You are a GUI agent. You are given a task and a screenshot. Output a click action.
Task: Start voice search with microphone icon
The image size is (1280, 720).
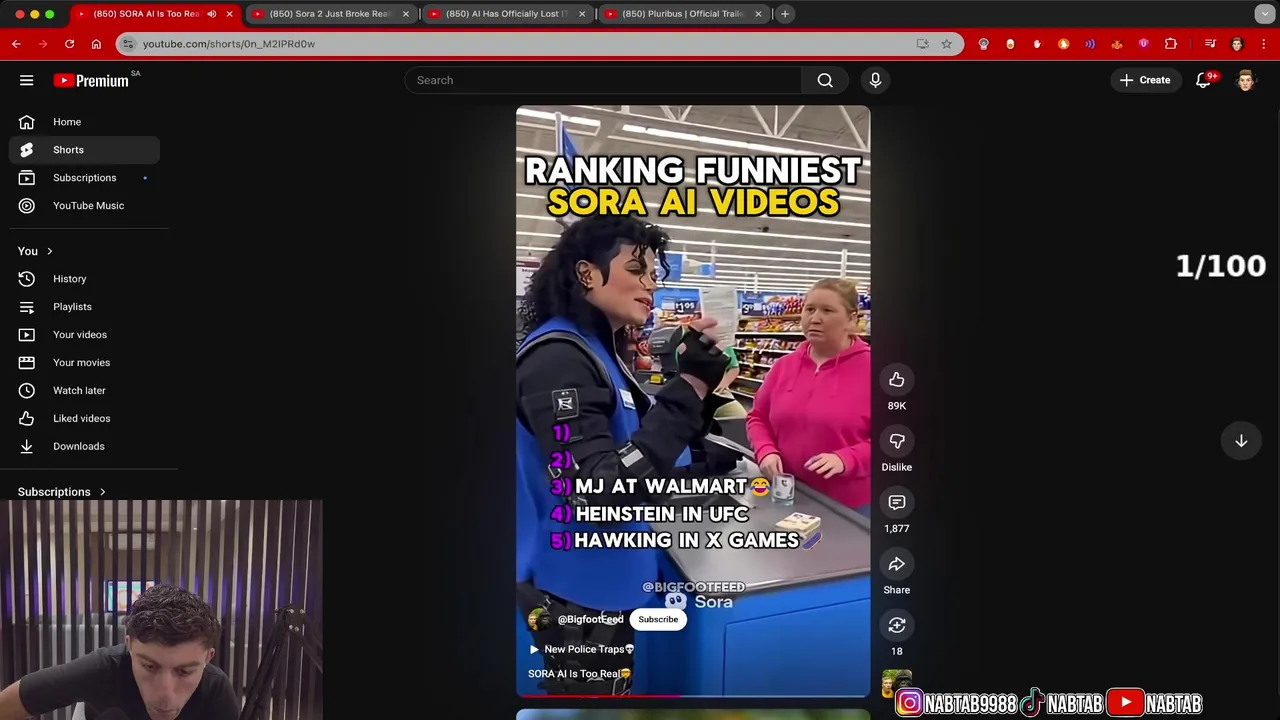(x=875, y=80)
